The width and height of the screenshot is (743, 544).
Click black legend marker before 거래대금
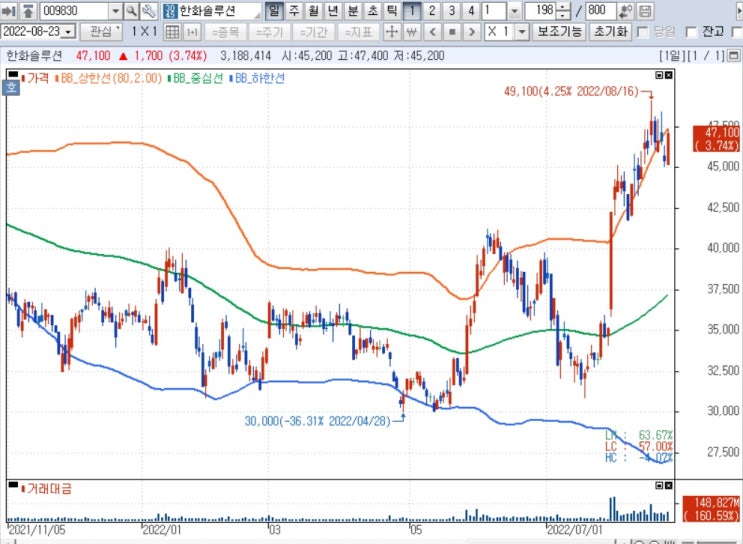[13, 485]
